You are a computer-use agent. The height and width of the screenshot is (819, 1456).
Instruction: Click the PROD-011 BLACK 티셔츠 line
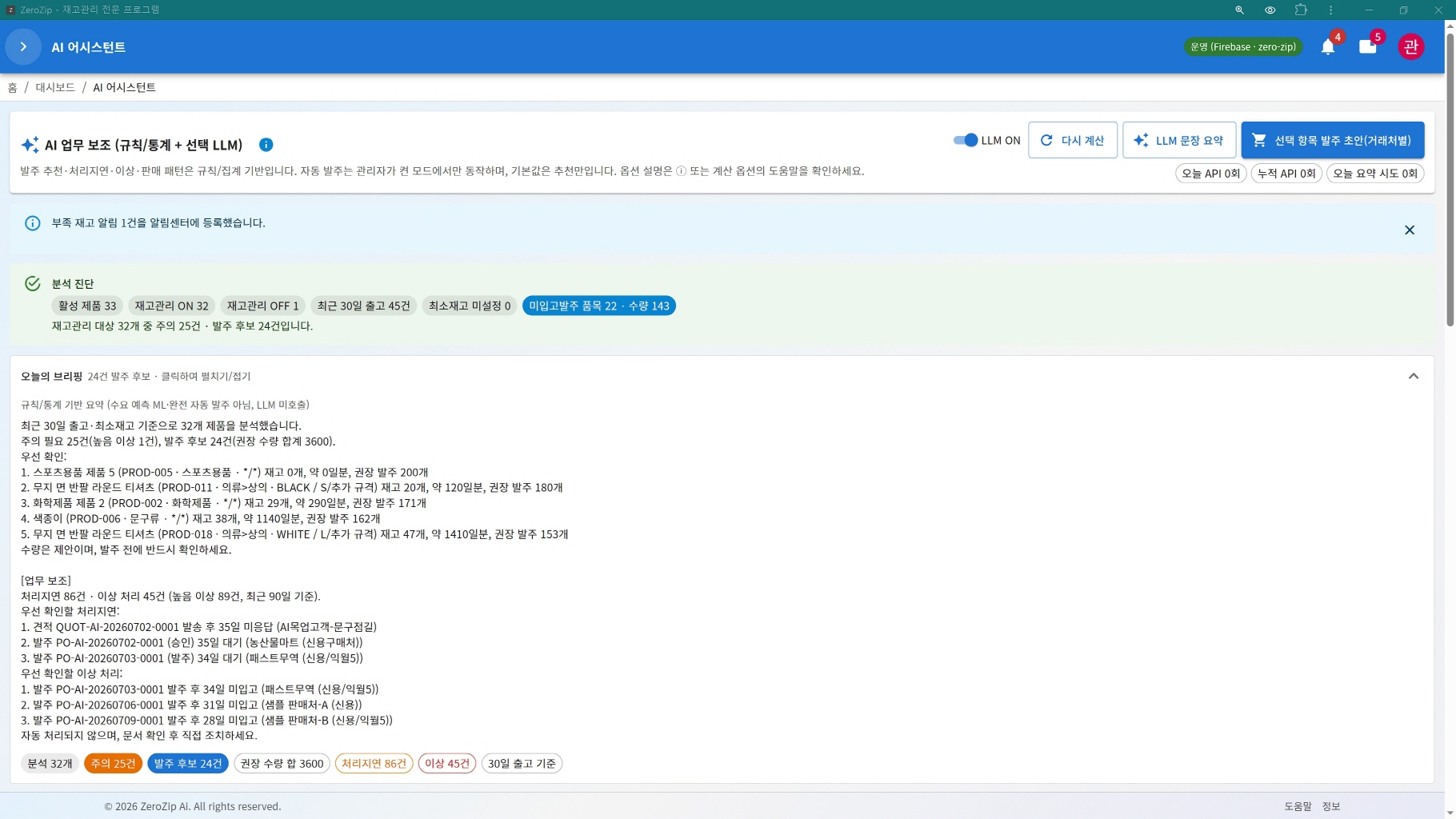click(292, 488)
